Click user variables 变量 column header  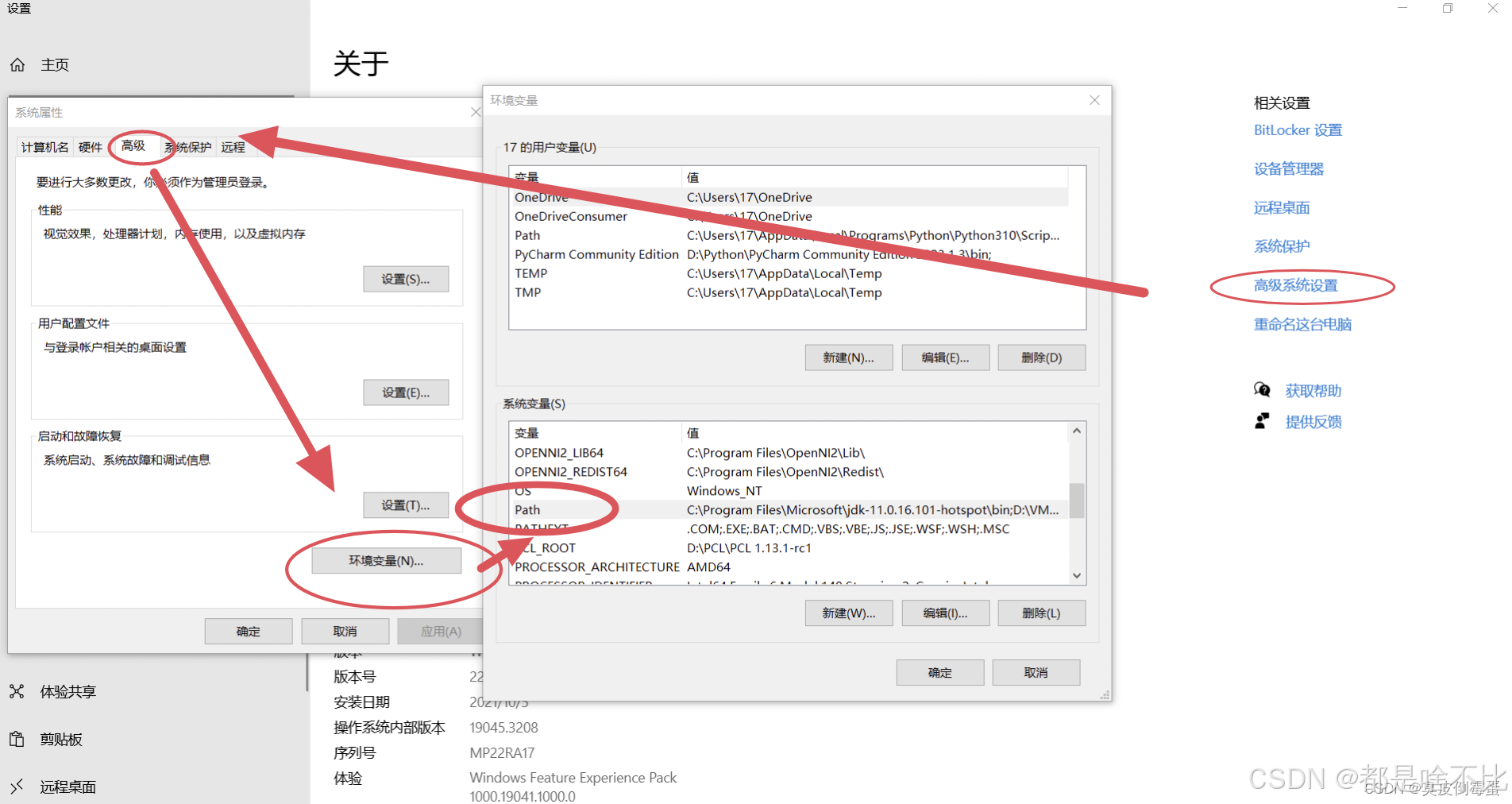pos(596,177)
